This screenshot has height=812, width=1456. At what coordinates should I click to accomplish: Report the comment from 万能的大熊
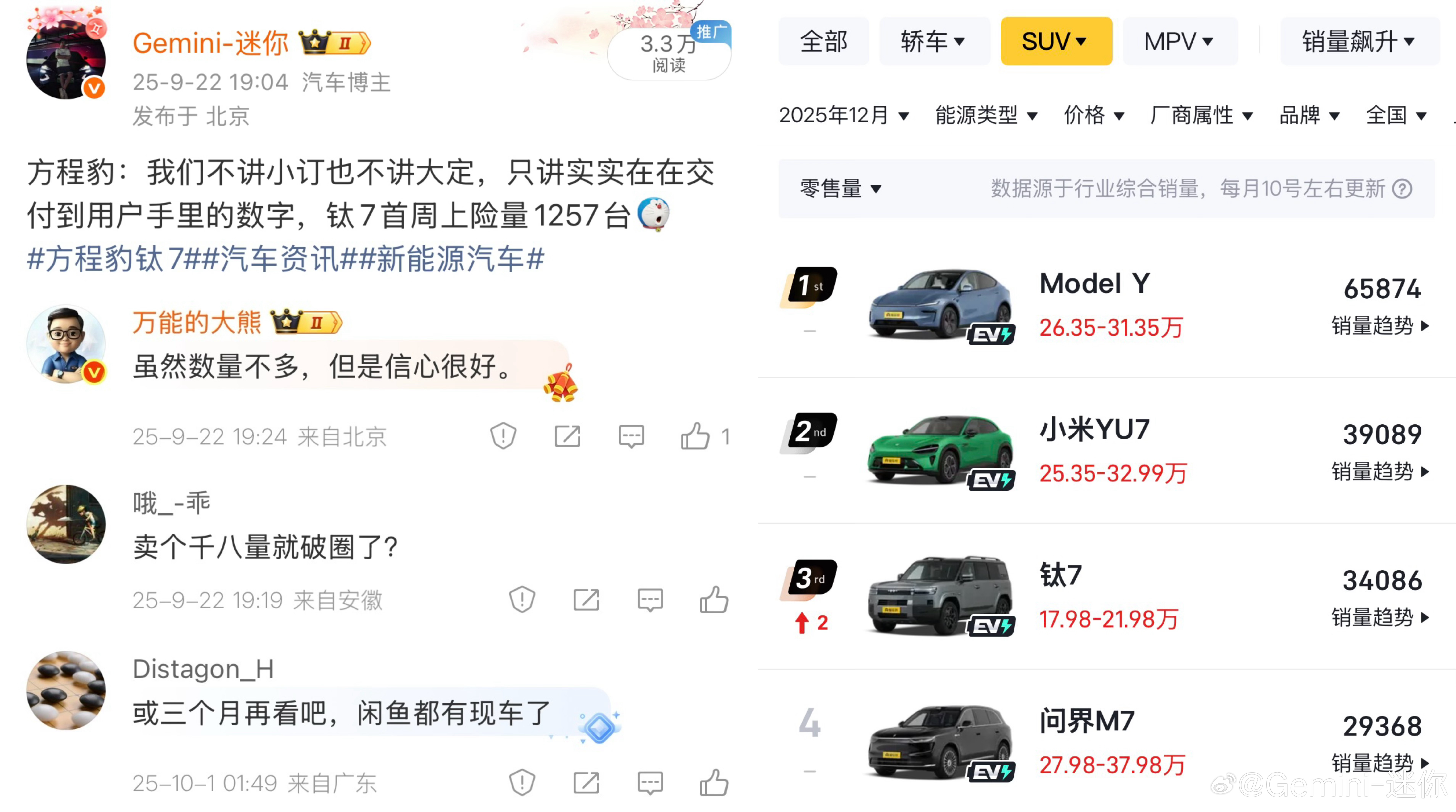coord(503,436)
